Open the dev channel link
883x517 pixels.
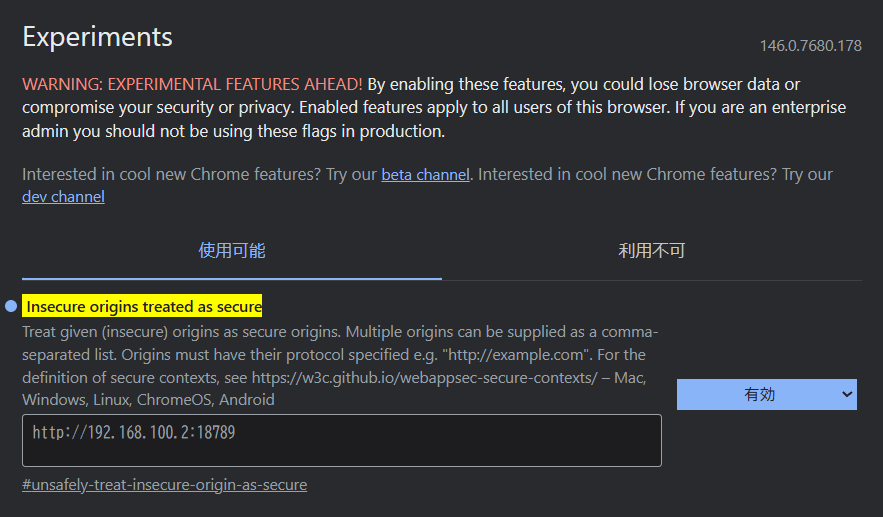63,197
